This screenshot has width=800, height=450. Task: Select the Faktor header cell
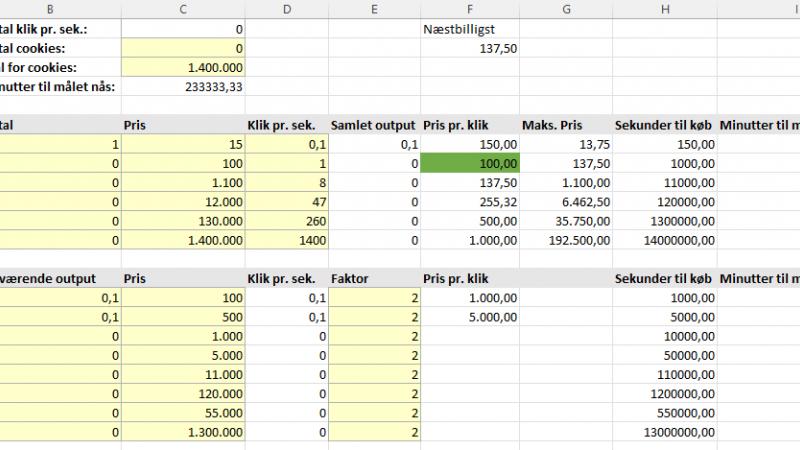pos(373,279)
